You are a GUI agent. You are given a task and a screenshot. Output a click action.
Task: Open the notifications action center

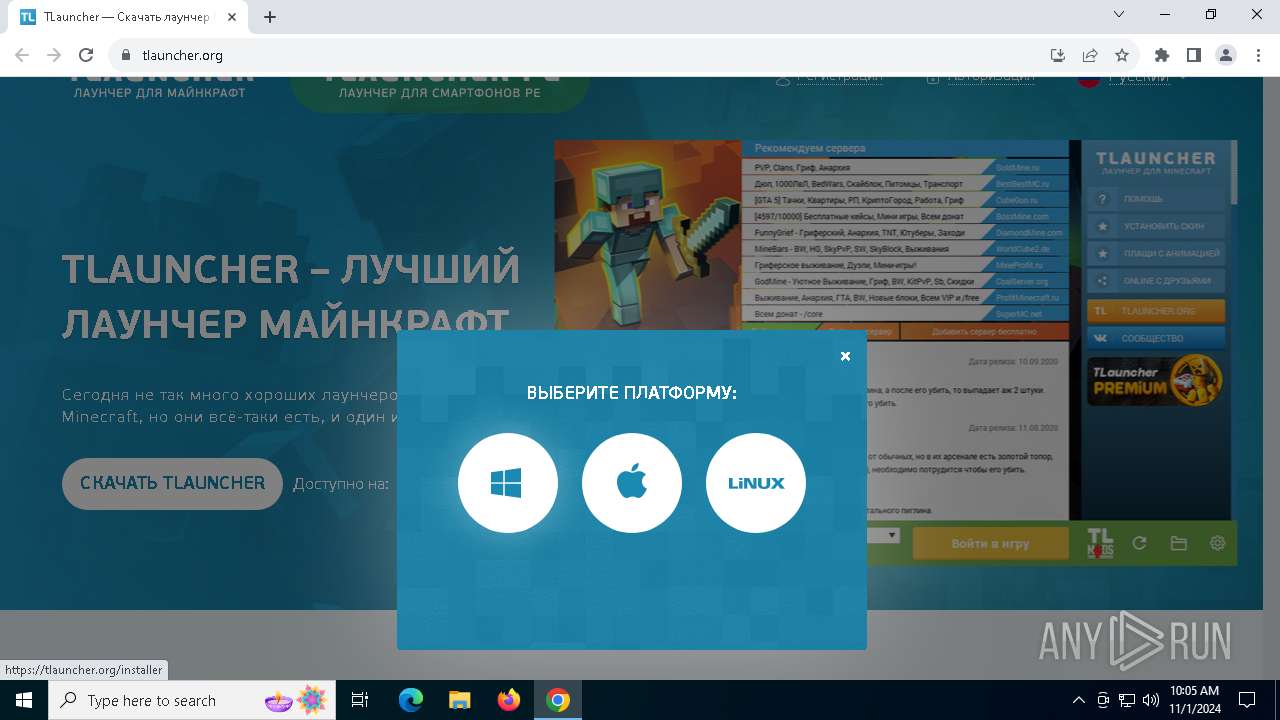point(1247,700)
